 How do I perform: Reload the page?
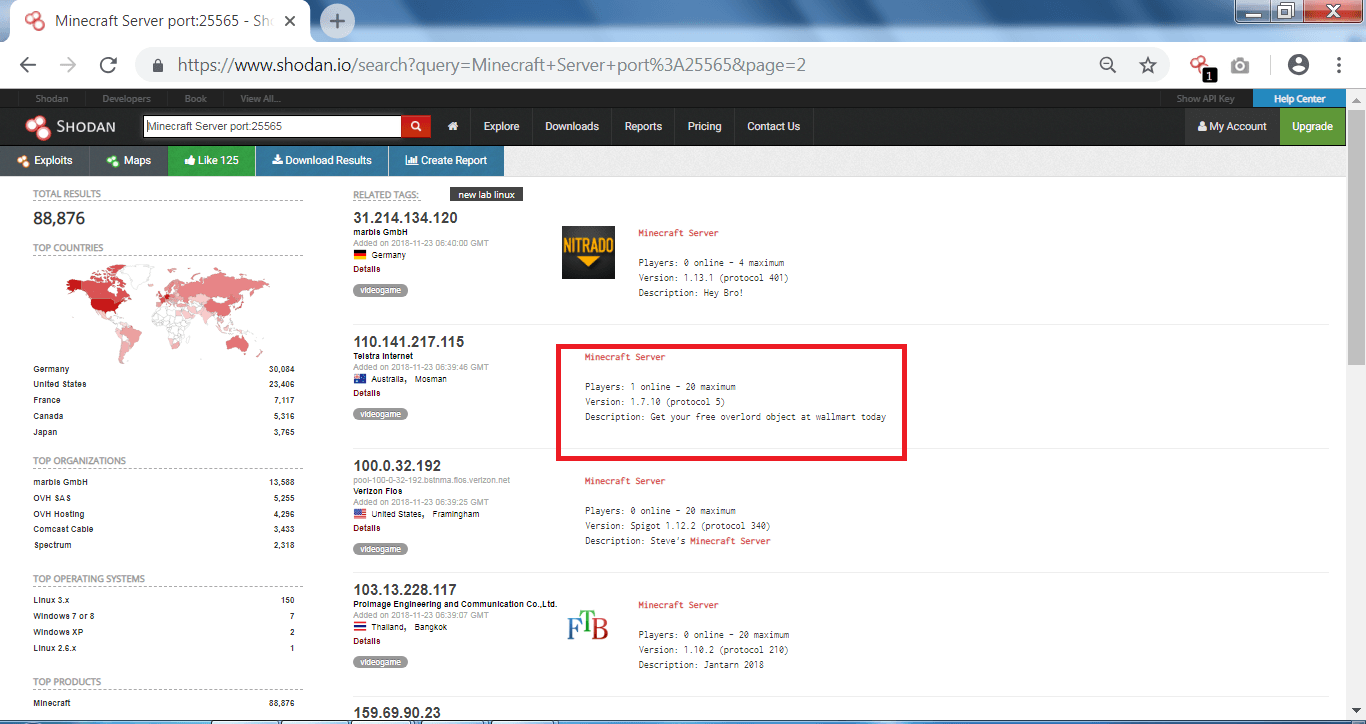tap(108, 65)
